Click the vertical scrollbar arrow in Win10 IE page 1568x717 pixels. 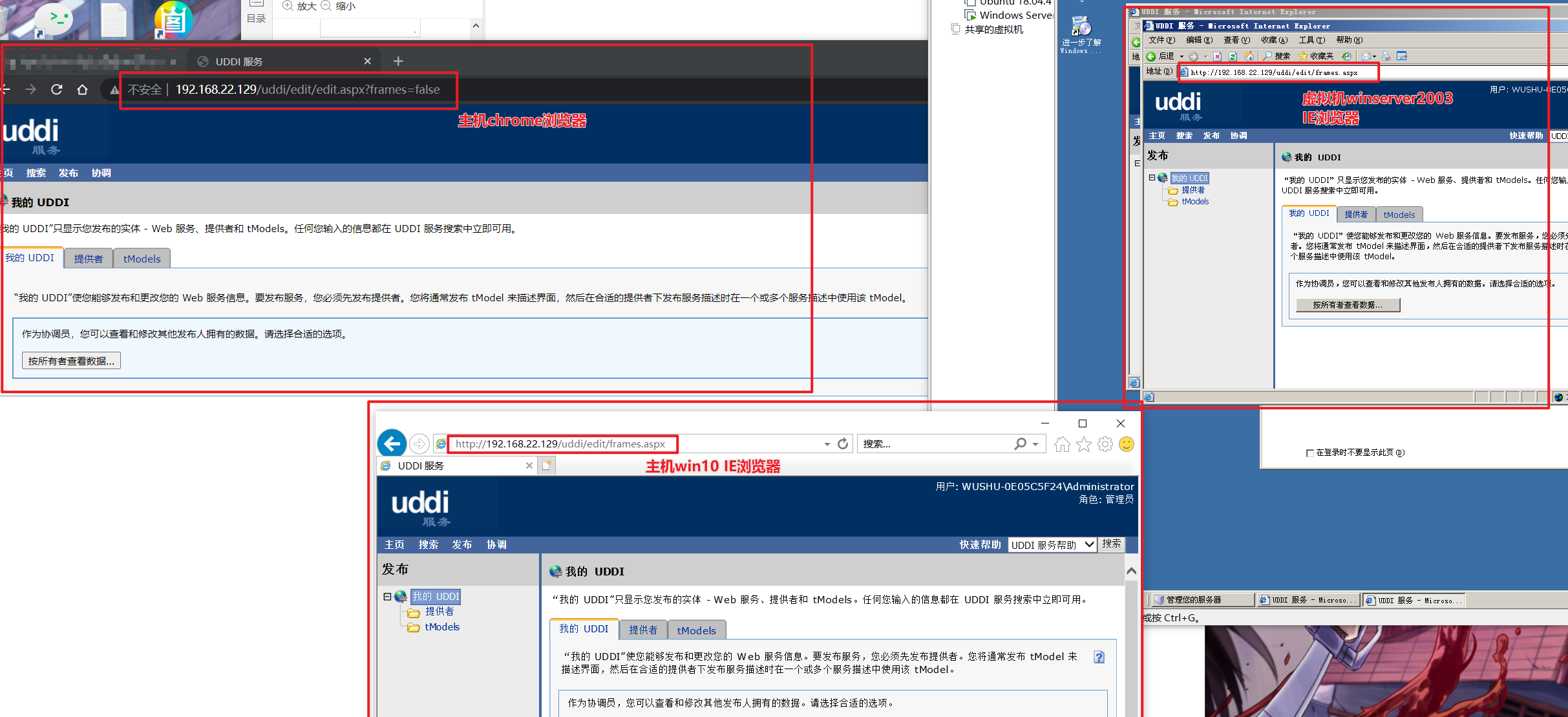pos(1132,571)
